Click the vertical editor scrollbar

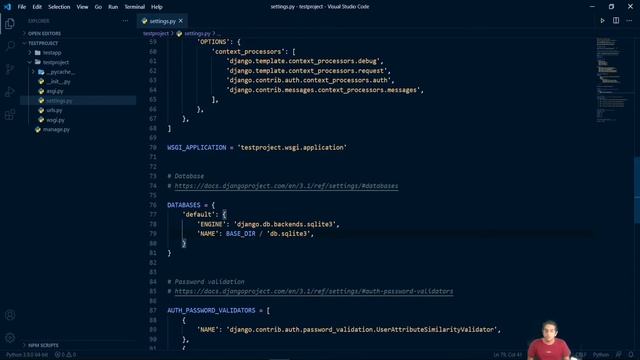pyautogui.click(x=637, y=190)
